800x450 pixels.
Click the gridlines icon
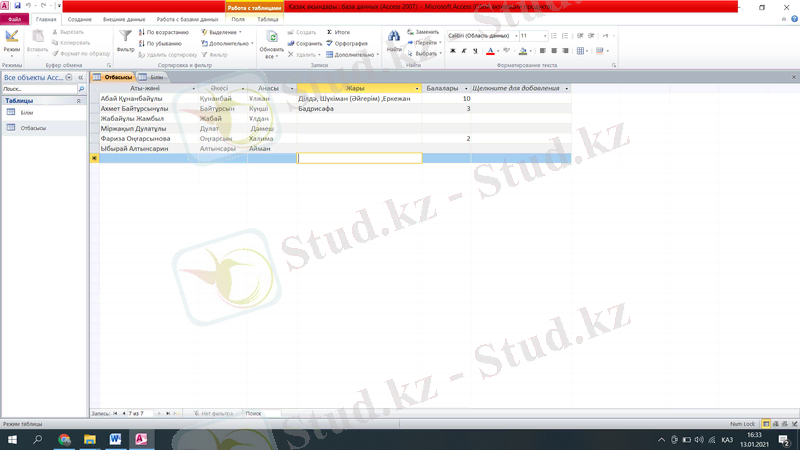tap(580, 51)
